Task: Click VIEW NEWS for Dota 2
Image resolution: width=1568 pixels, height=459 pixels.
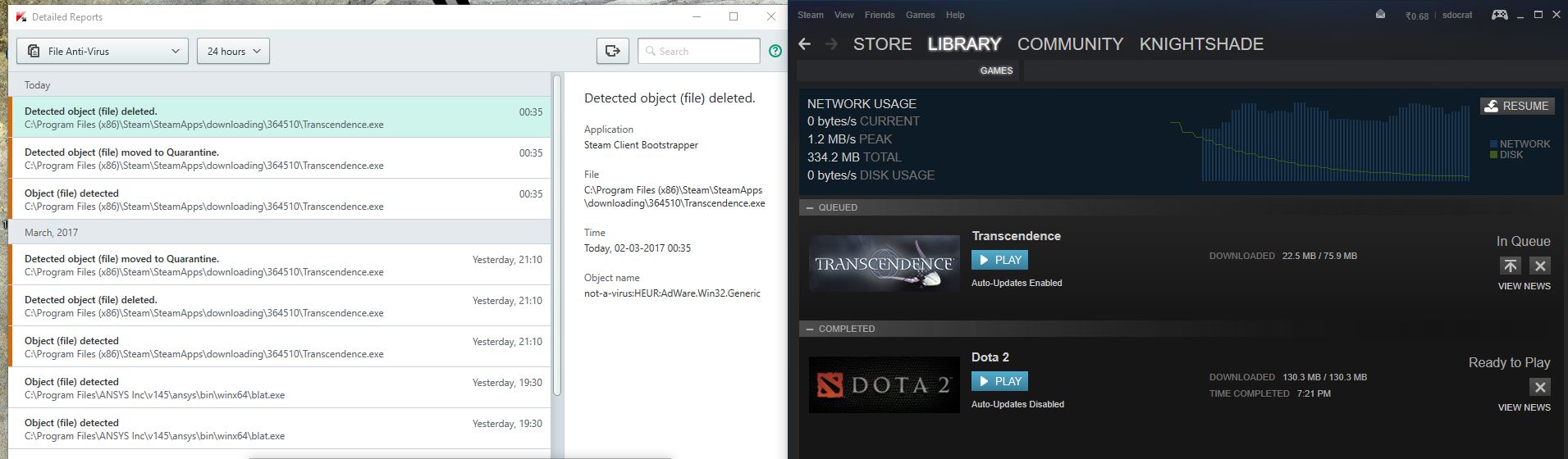Action: tap(1524, 407)
